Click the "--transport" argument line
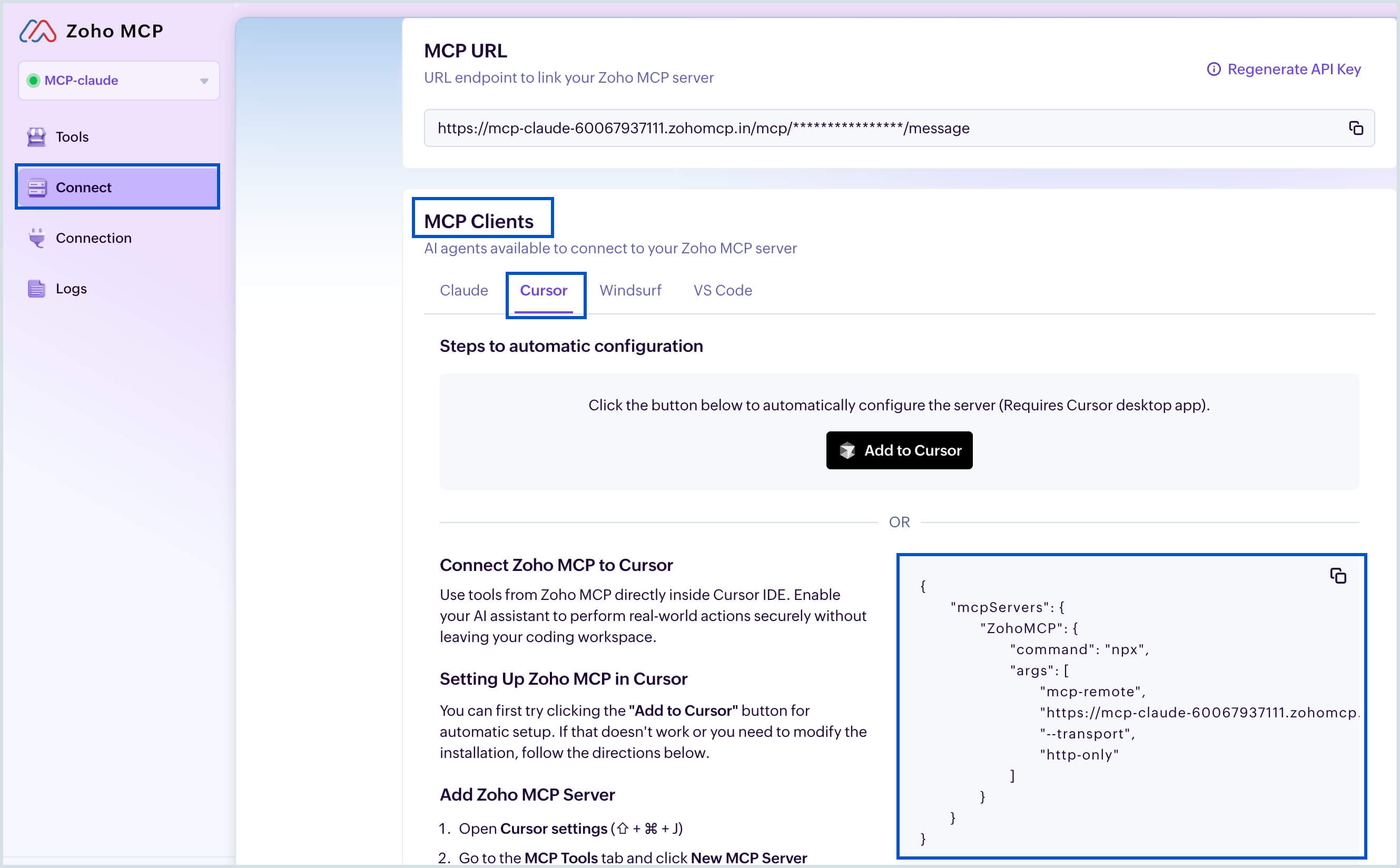This screenshot has width=1400, height=868. coord(1087,734)
